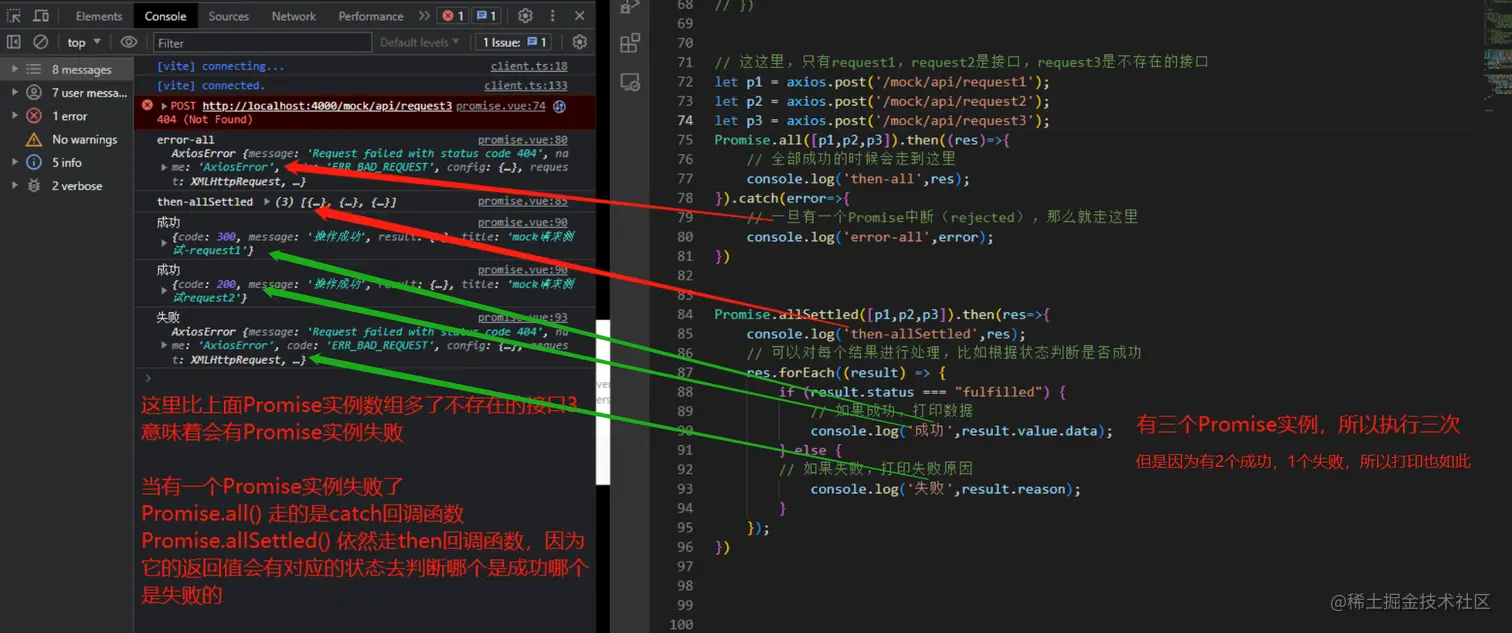1512x633 pixels.
Task: Select the user messages person icon
Action: (x=34, y=93)
